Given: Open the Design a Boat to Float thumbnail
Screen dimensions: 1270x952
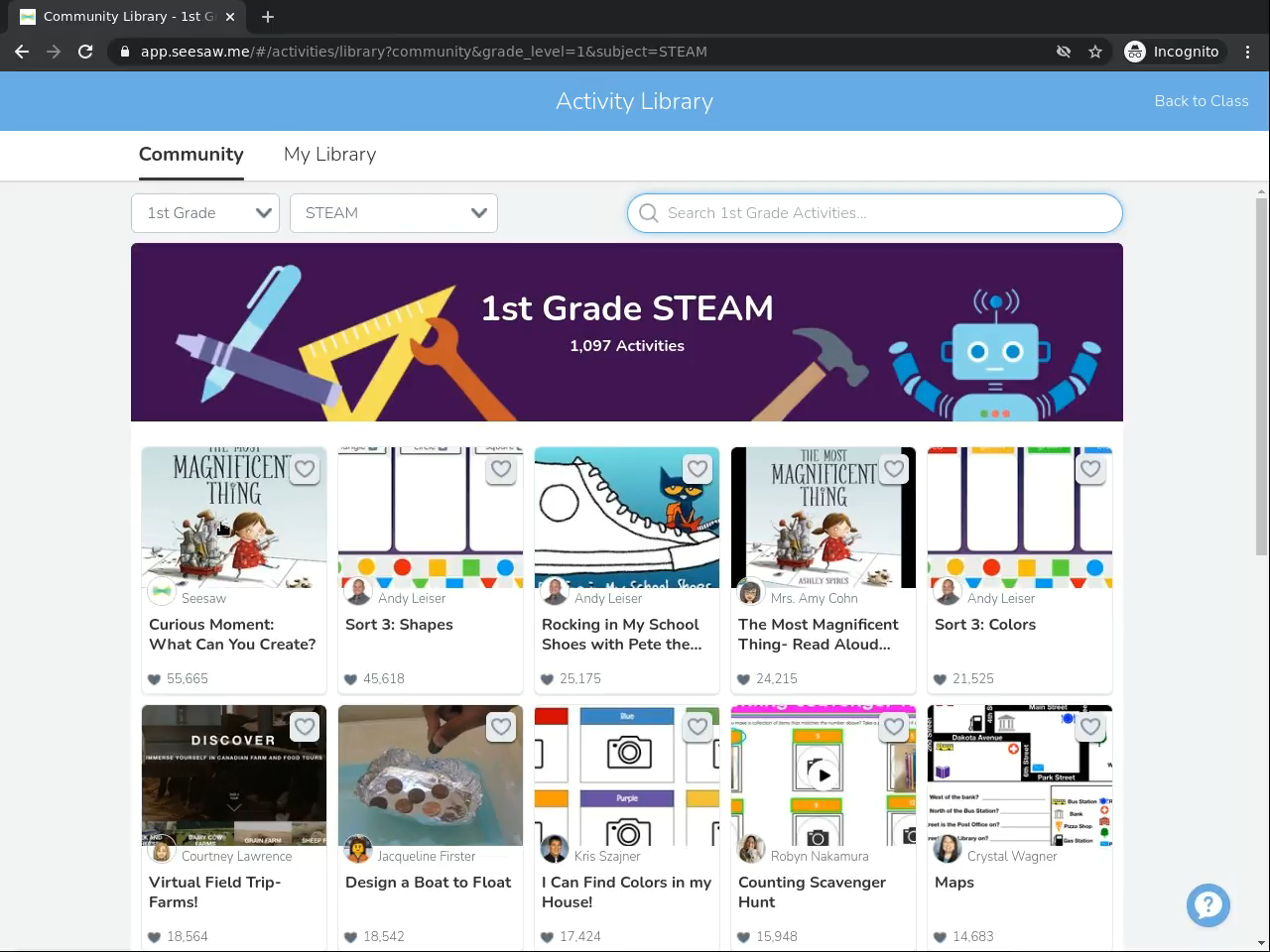Looking at the screenshot, I should [x=431, y=774].
